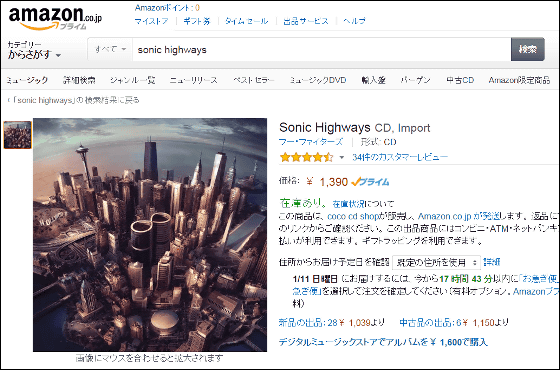Screen dimensions: 560x370
Task: Click the プライム badge beside the price
Action: tap(370, 182)
